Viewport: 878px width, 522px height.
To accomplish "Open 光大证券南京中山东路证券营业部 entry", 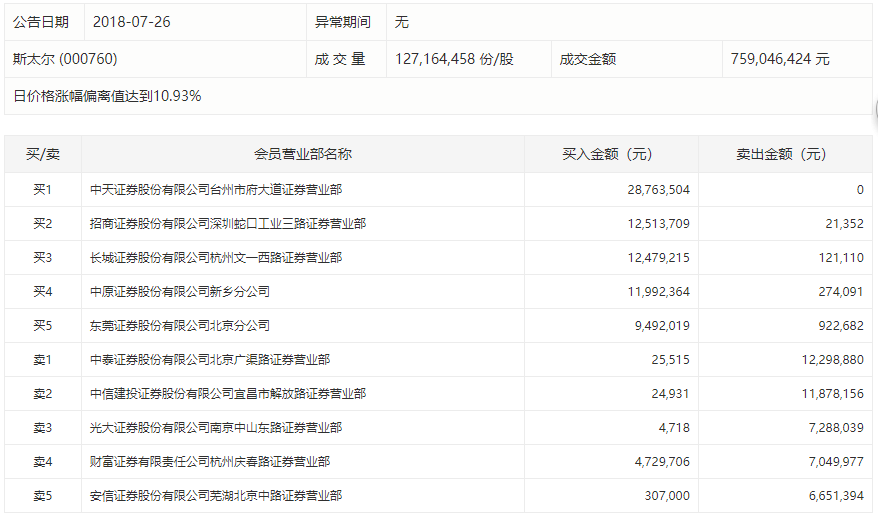I will click(216, 428).
